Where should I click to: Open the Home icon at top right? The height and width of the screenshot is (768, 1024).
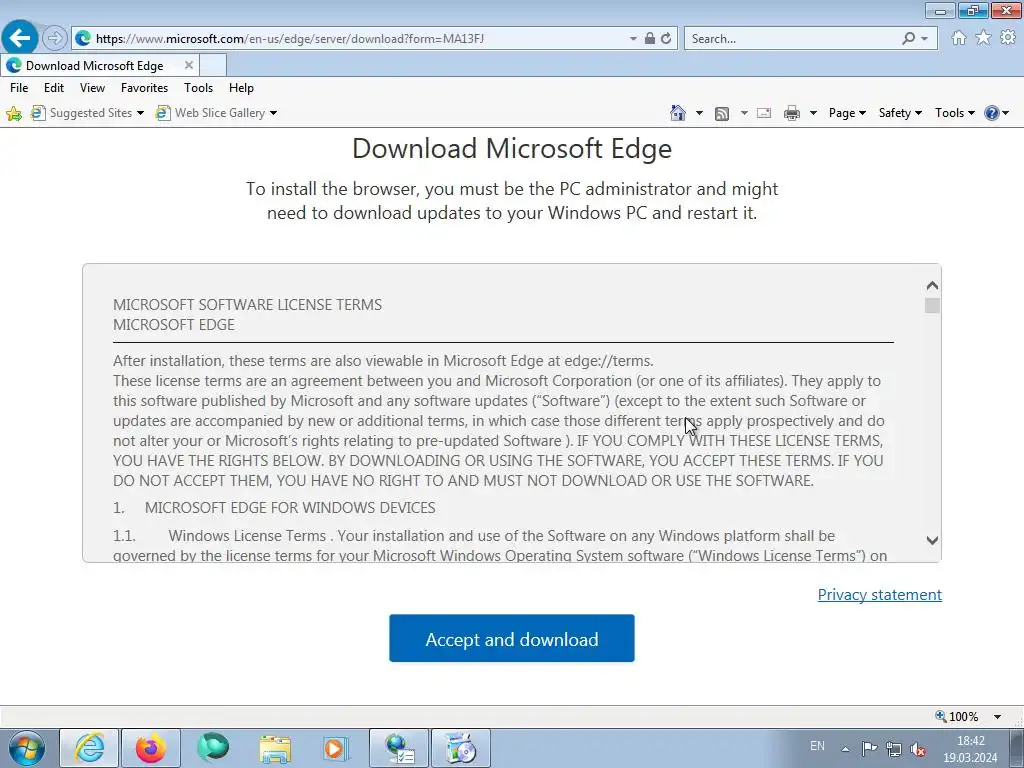(x=959, y=38)
